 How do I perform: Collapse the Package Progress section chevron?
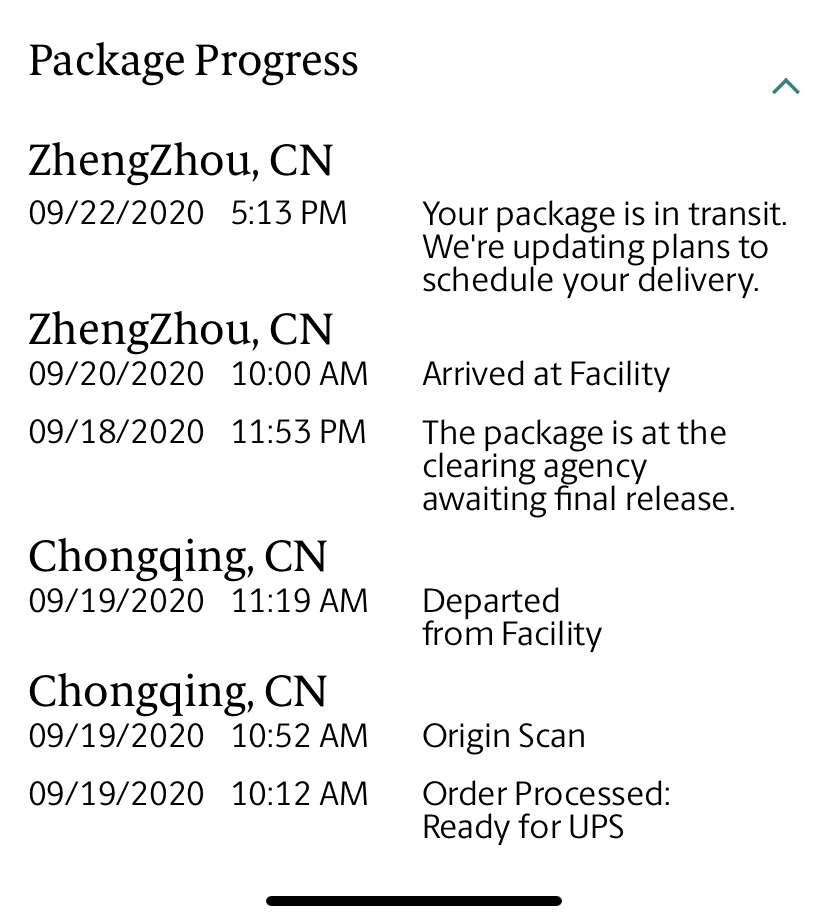tap(786, 86)
